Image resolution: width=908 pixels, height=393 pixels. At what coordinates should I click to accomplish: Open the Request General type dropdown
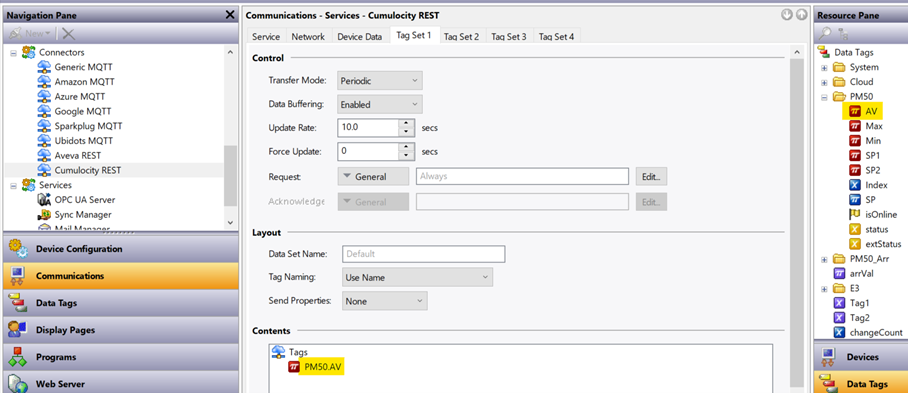(373, 177)
